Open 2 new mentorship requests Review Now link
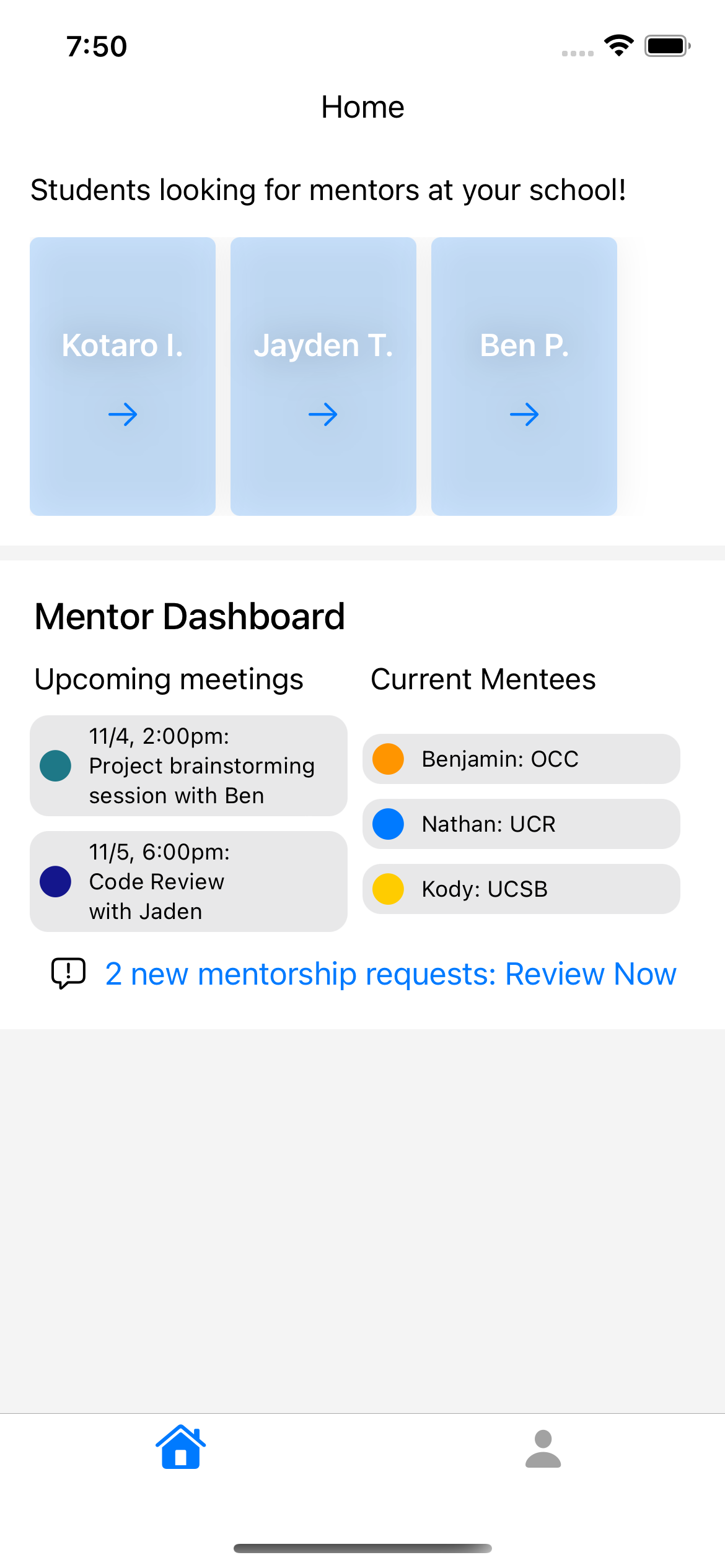The image size is (725, 1568). 390,973
